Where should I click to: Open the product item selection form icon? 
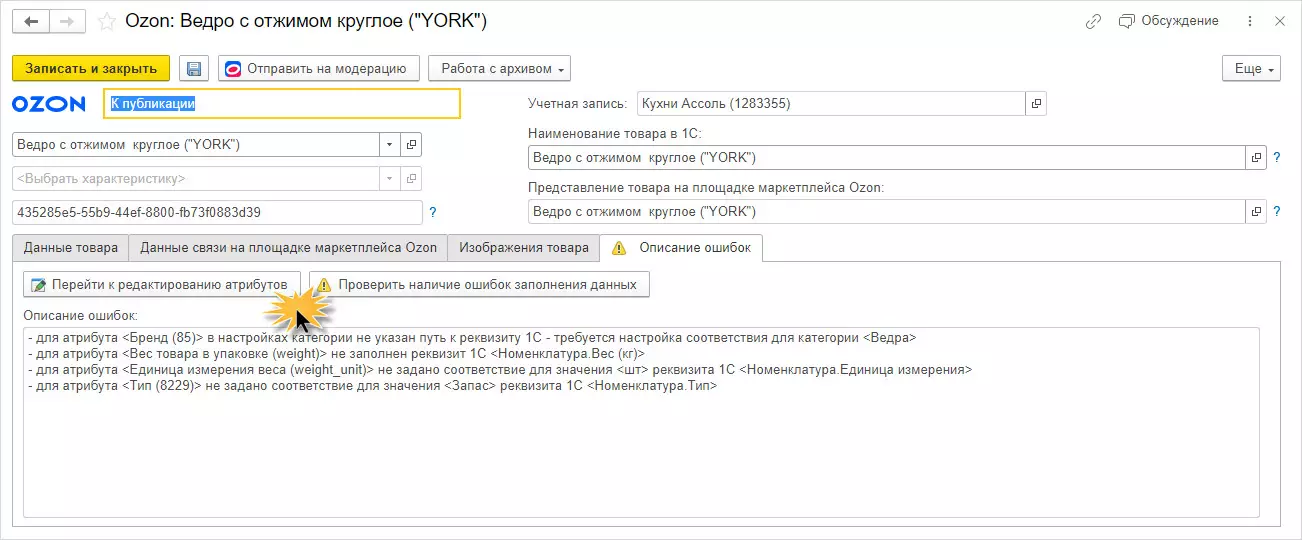click(411, 144)
